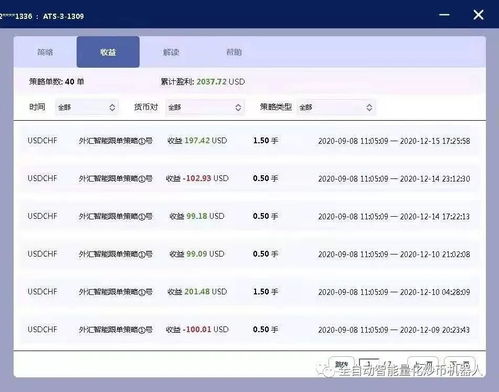Image resolution: width=499 pixels, height=392 pixels.
Task: Expand the 时间 filter dropdown
Action: point(87,107)
